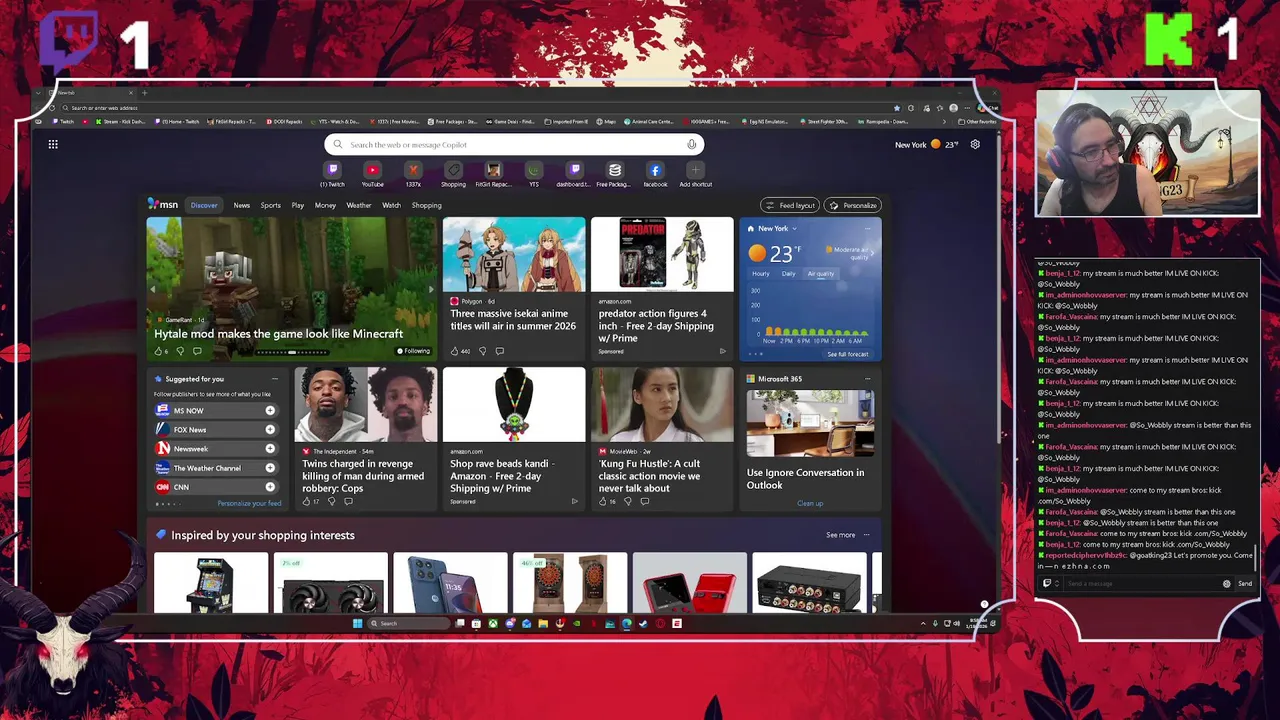Open the Shopping shortcut tile

[453, 174]
